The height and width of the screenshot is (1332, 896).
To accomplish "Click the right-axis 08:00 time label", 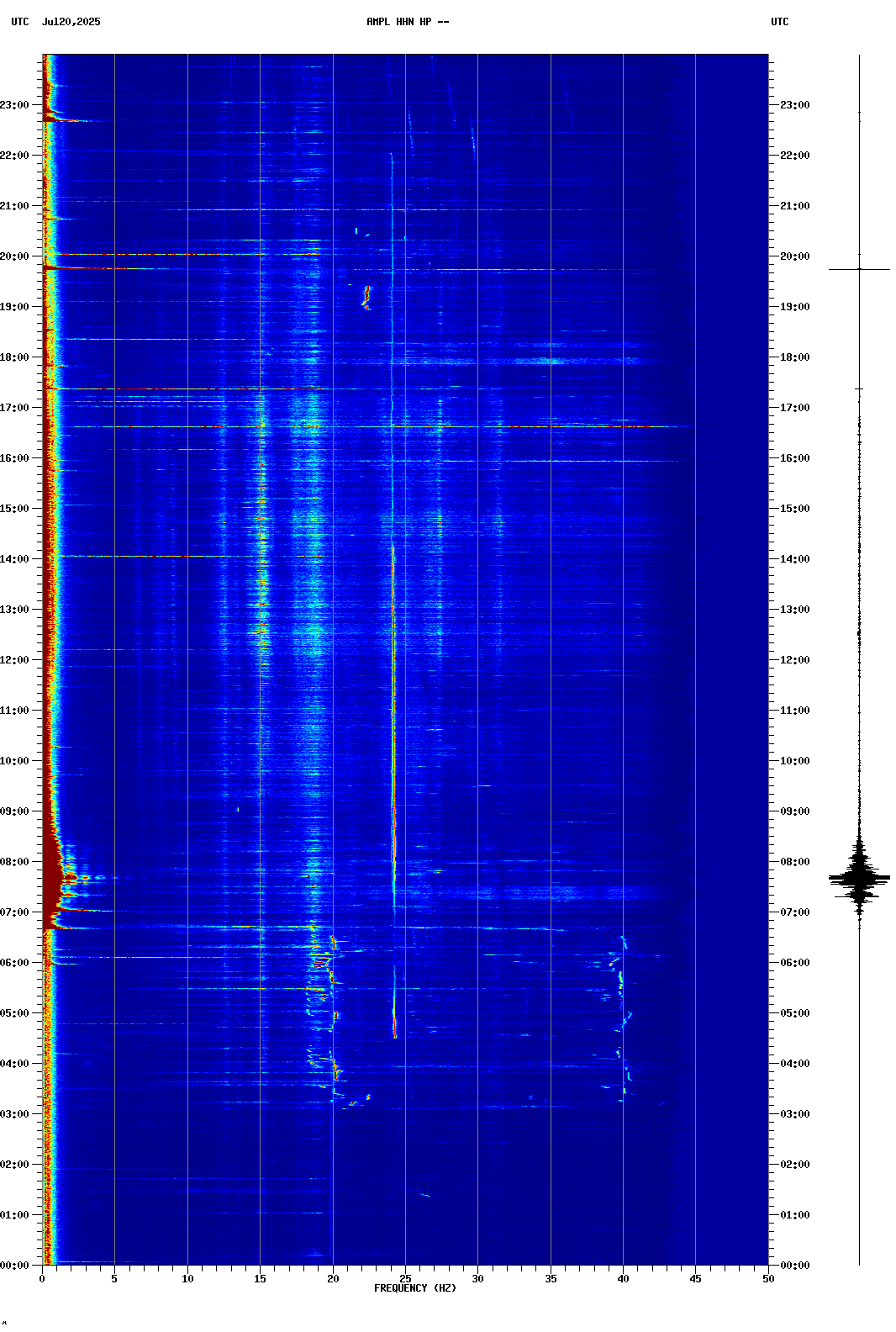I will point(795,862).
